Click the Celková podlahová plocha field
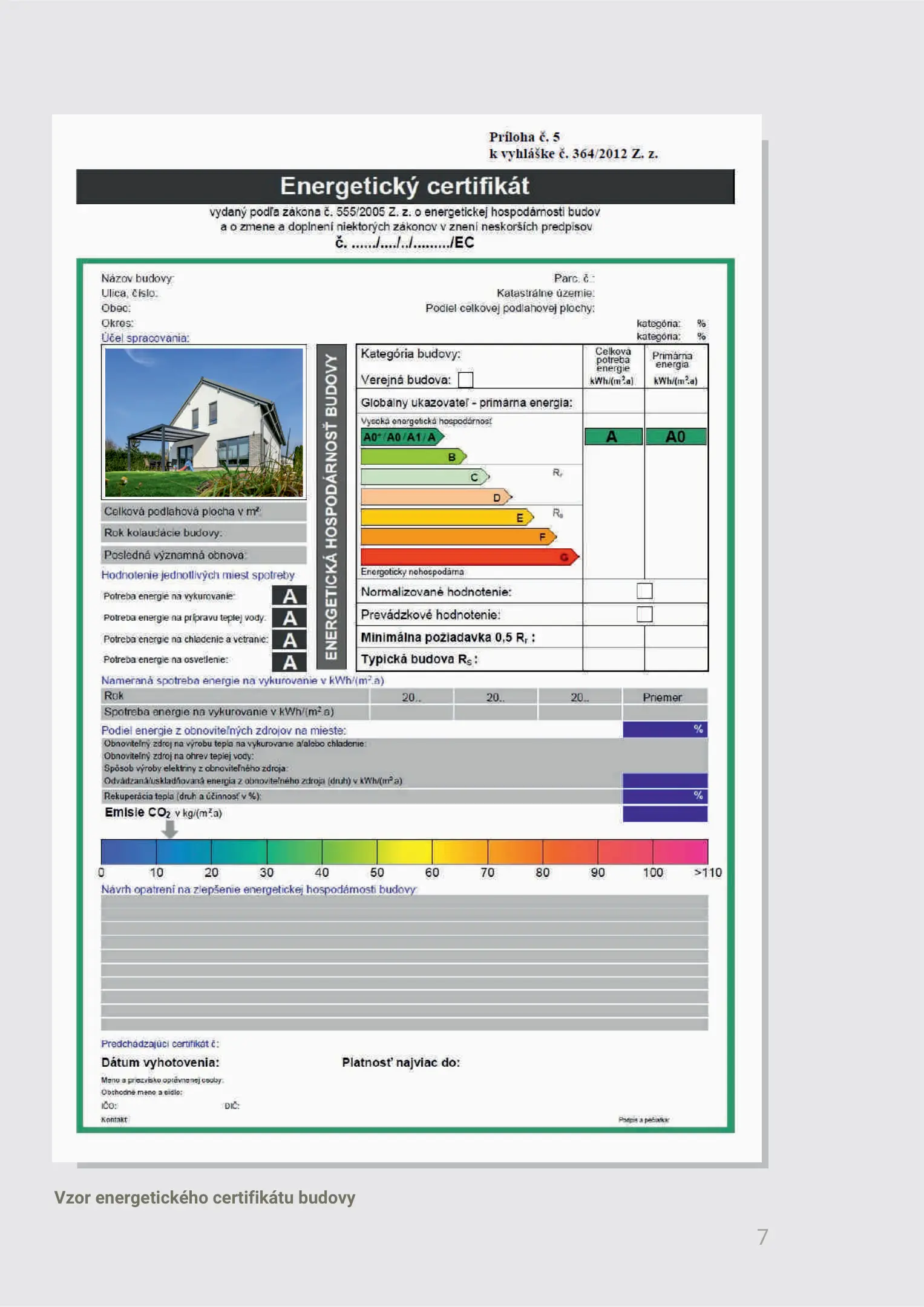Screen dimensions: 924x1307 (x=204, y=512)
